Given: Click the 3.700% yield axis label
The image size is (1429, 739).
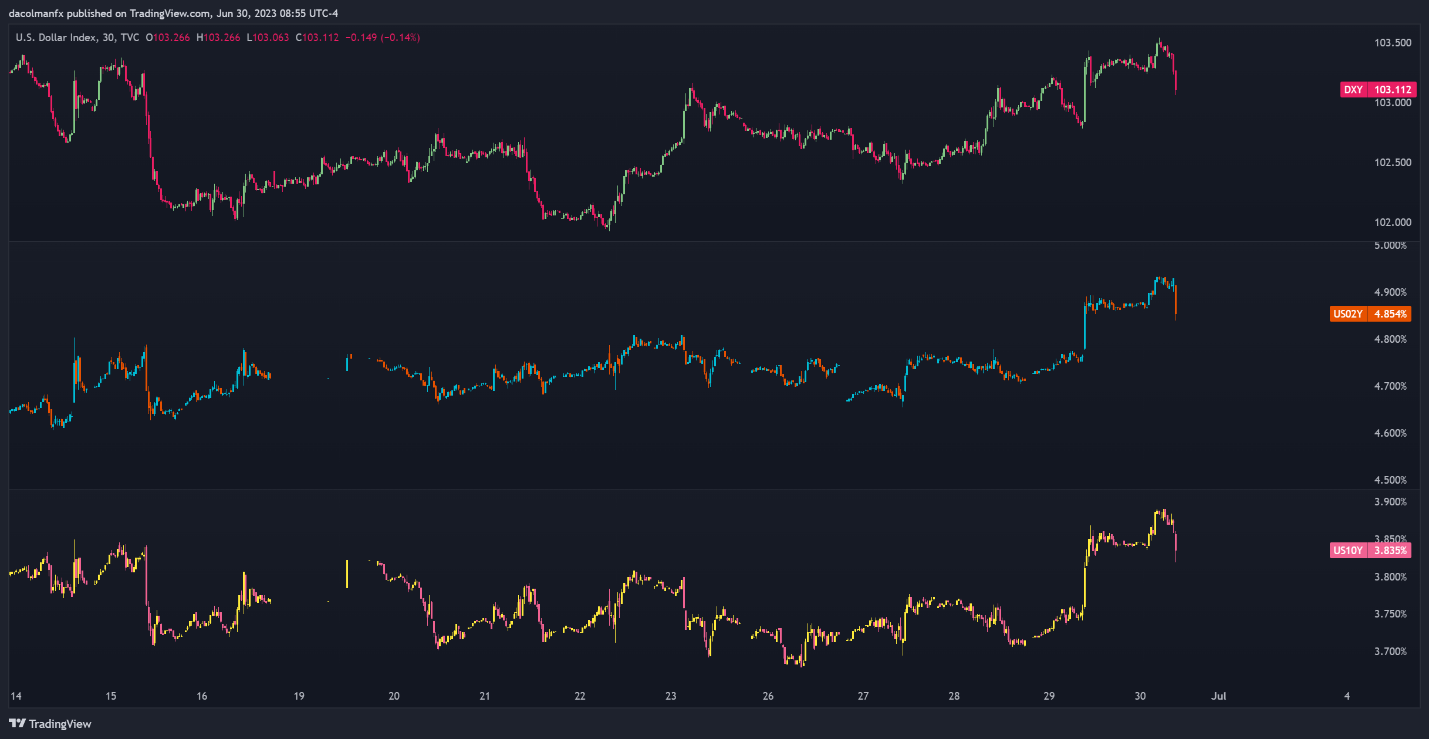Looking at the screenshot, I should (x=1391, y=651).
